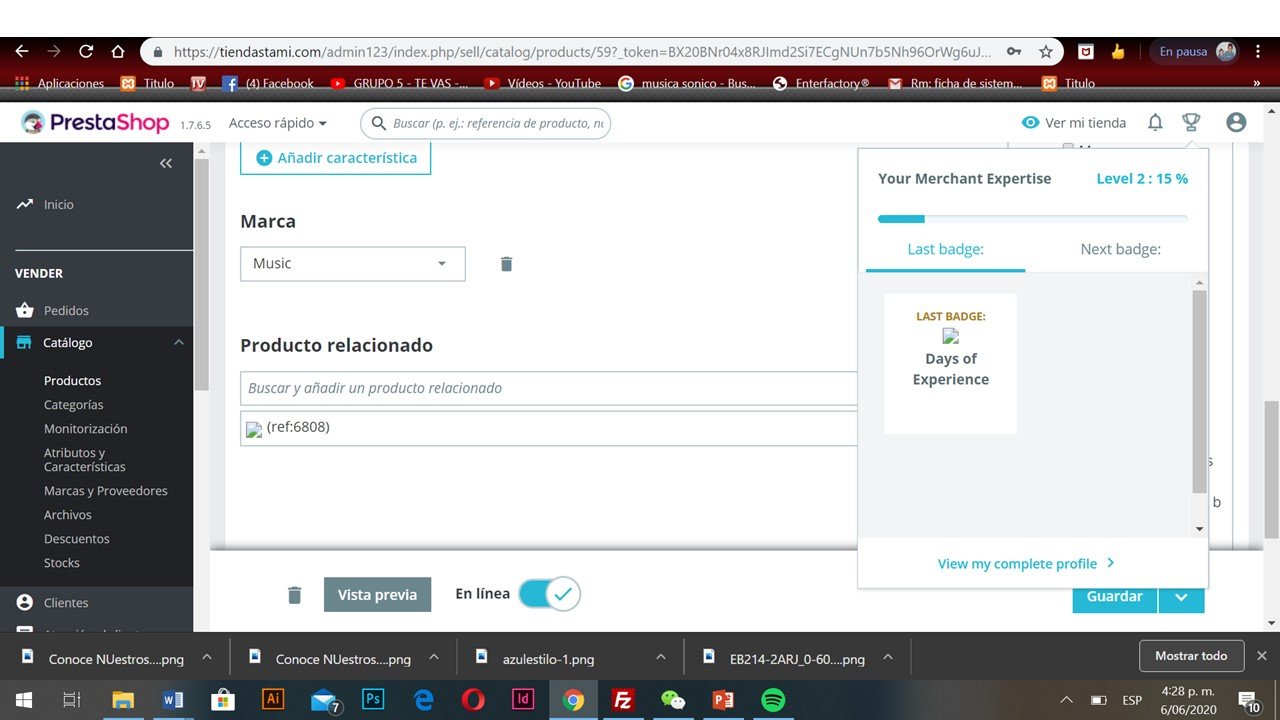Open Adobe Illustrator from the taskbar
Image resolution: width=1280 pixels, height=720 pixels.
273,700
